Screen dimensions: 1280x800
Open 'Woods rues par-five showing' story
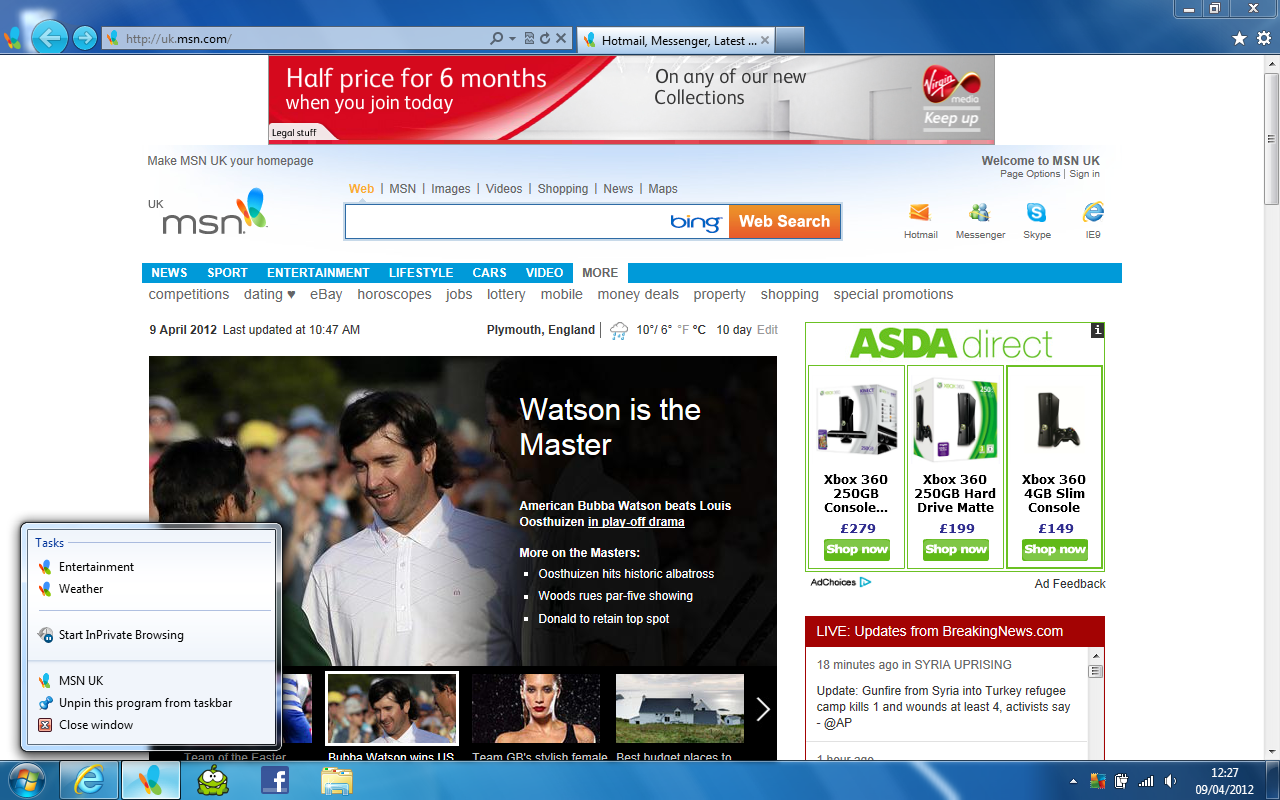(x=616, y=596)
